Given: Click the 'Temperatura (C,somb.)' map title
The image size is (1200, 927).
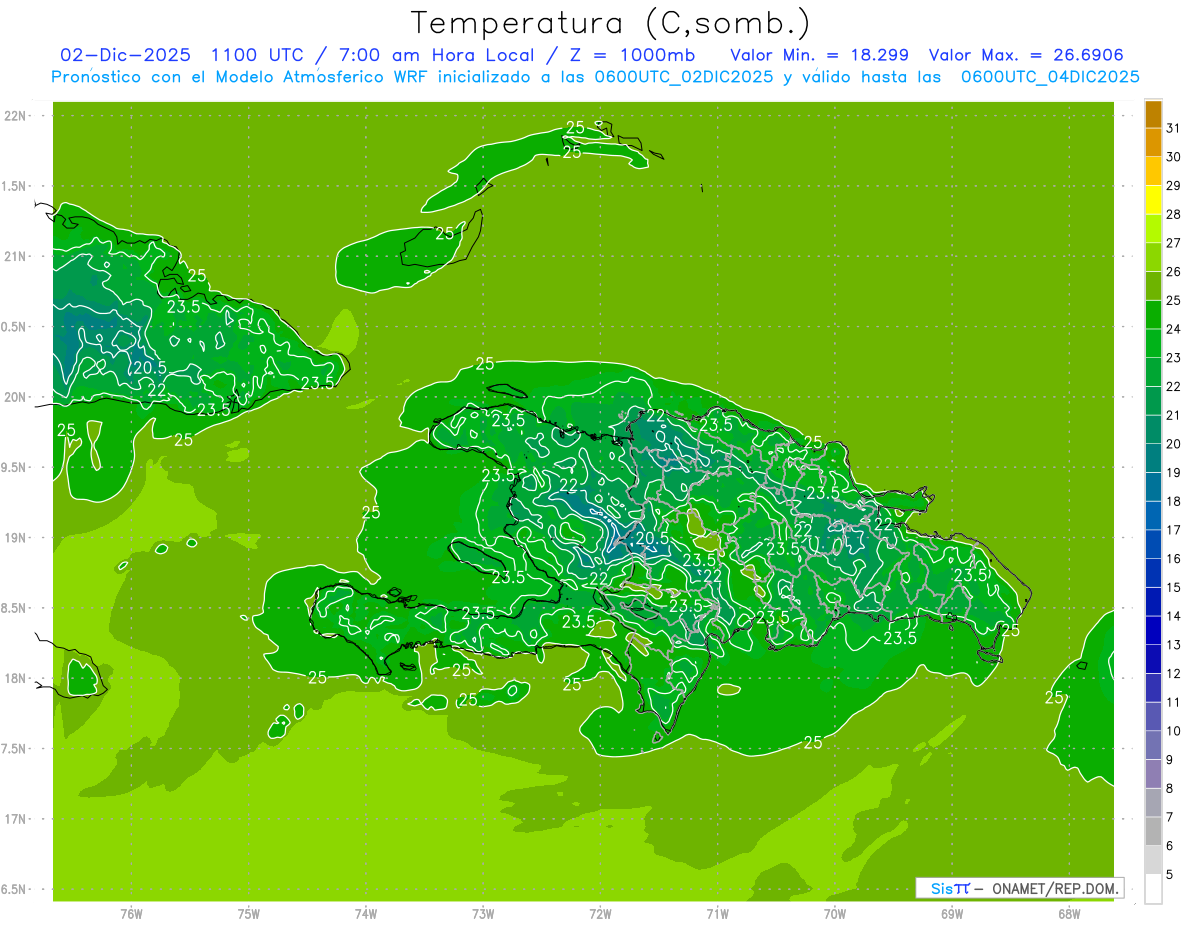Looking at the screenshot, I should click(610, 23).
